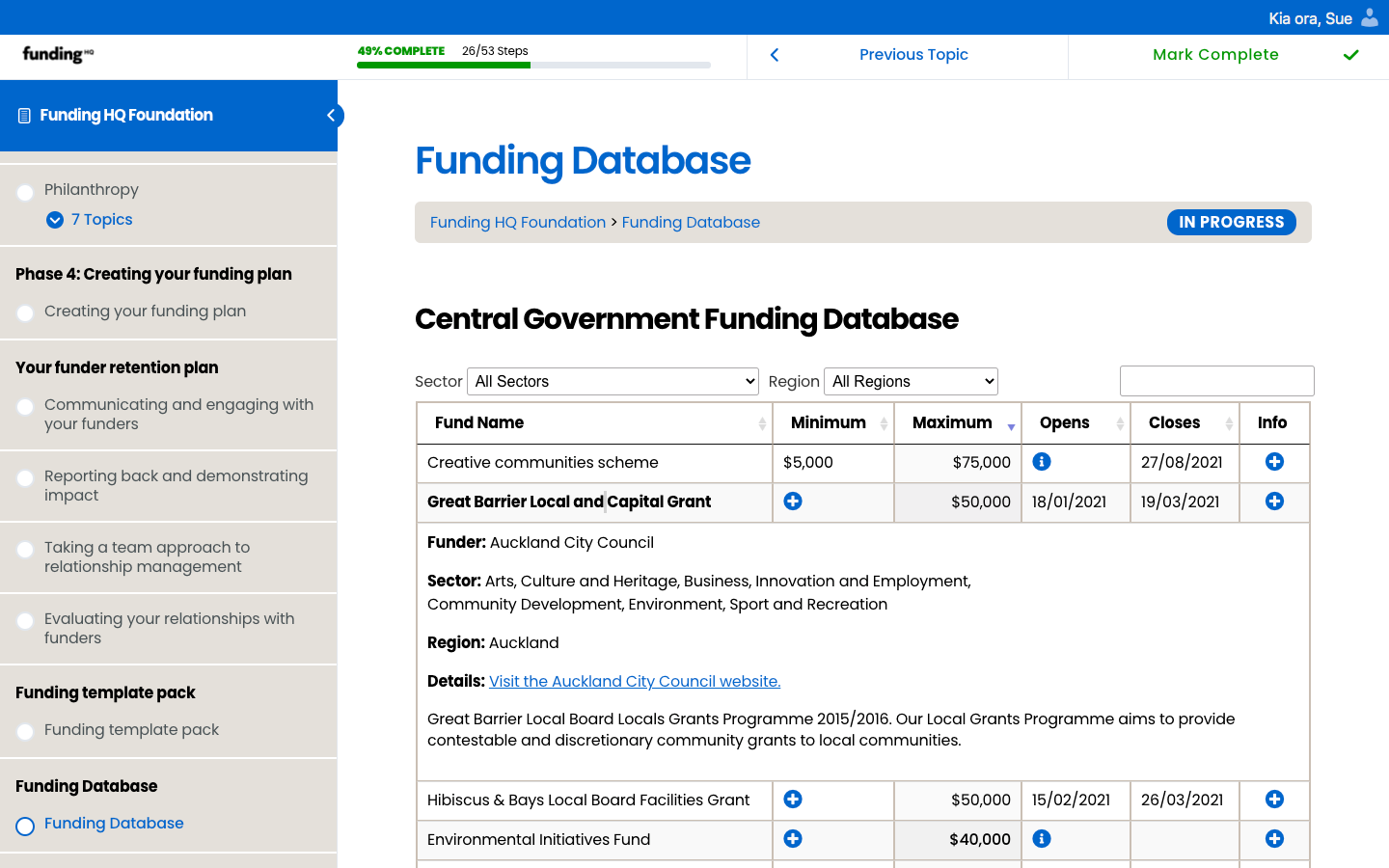The image size is (1389, 868).
Task: Click the circle next to Funding template pack
Action: (24, 731)
